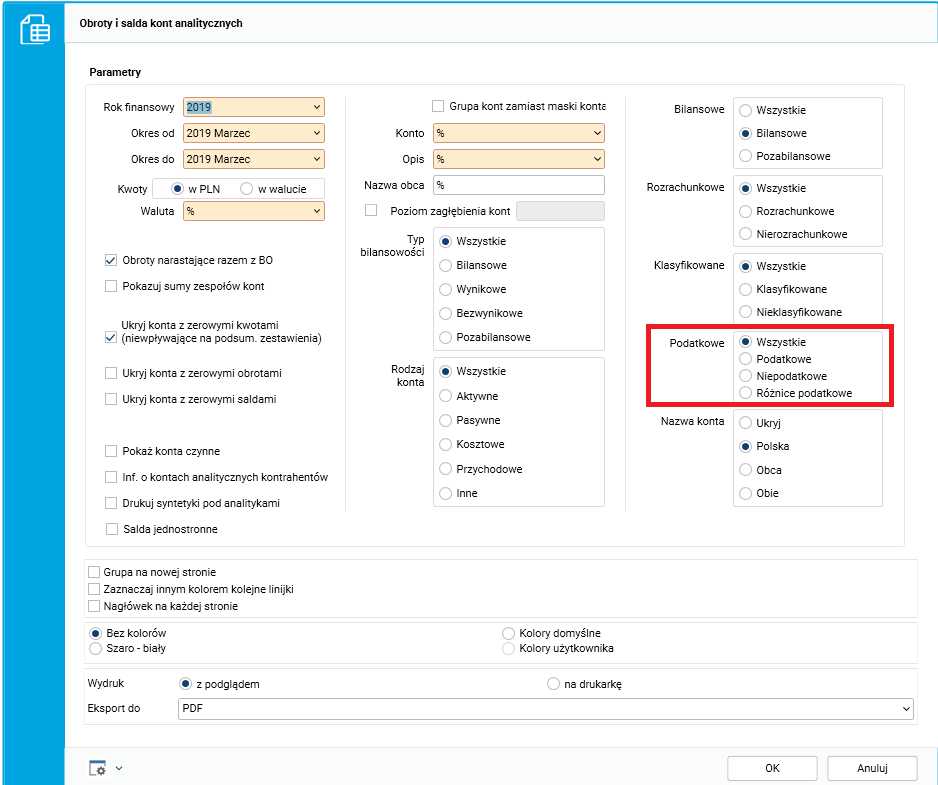Check Ukryj konta z zerowymi obrotami

pyautogui.click(x=111, y=374)
